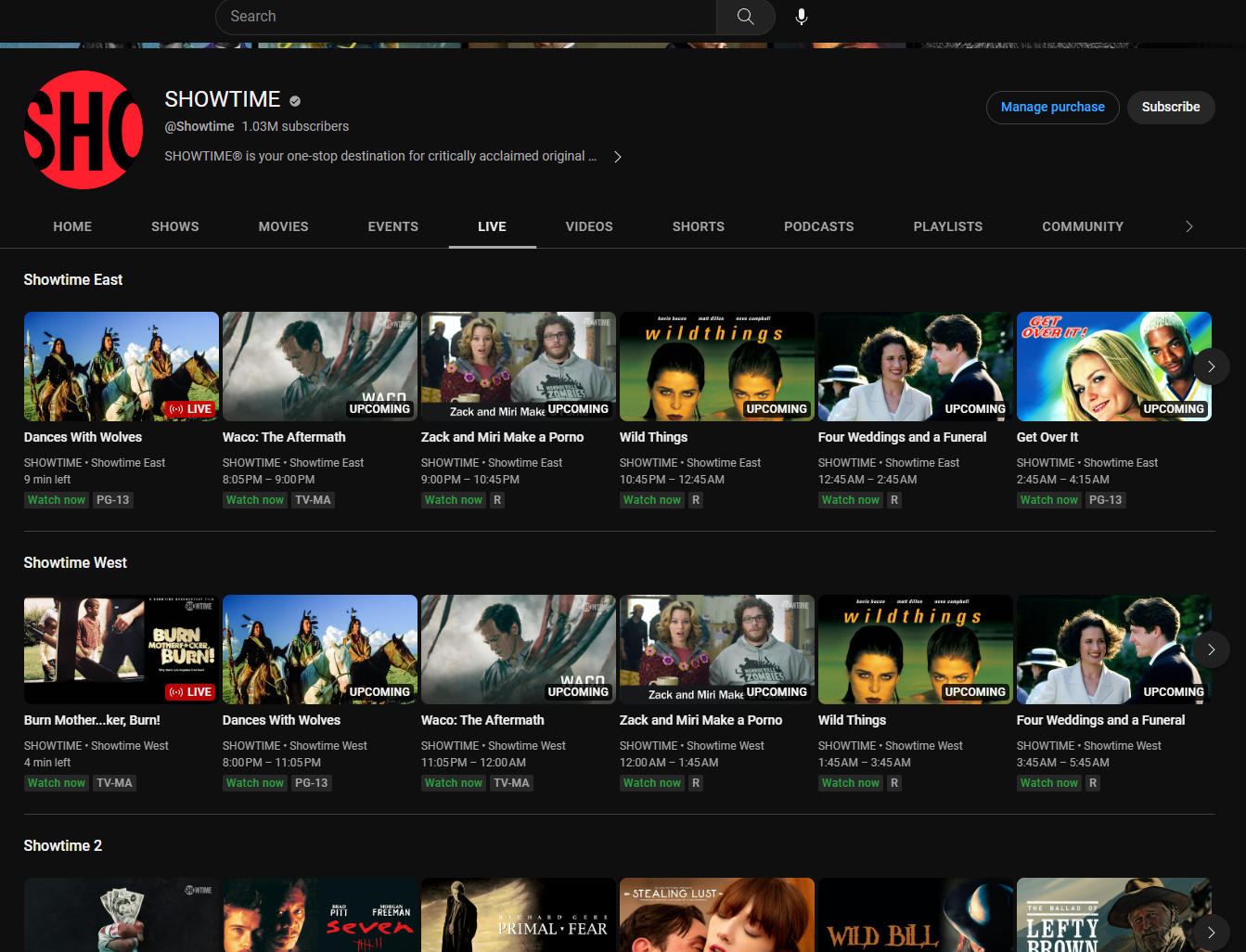Open Waco: The Aftermath thumbnail in Showtime West
The width and height of the screenshot is (1246, 952).
click(519, 650)
